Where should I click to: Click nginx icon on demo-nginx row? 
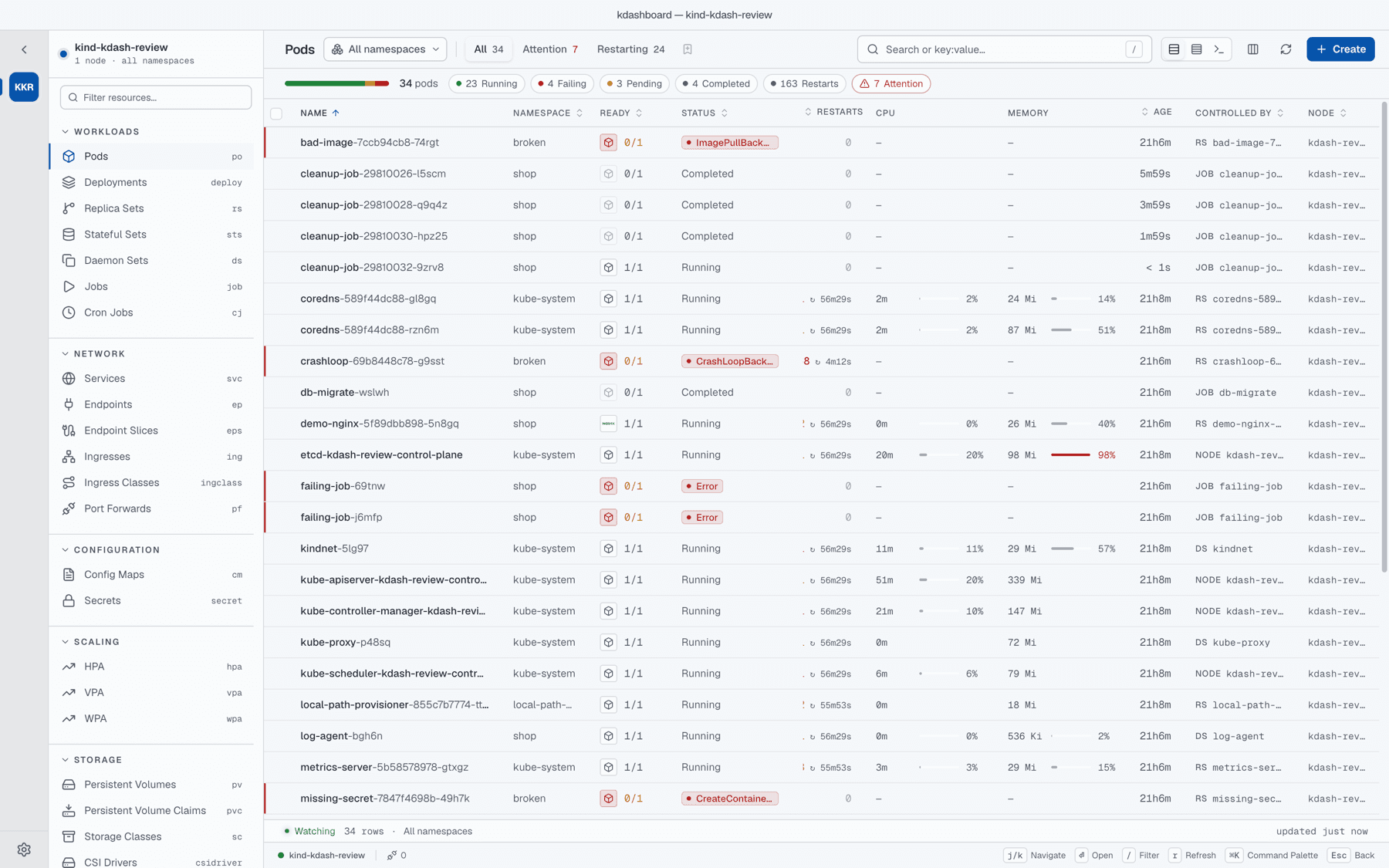coord(609,424)
